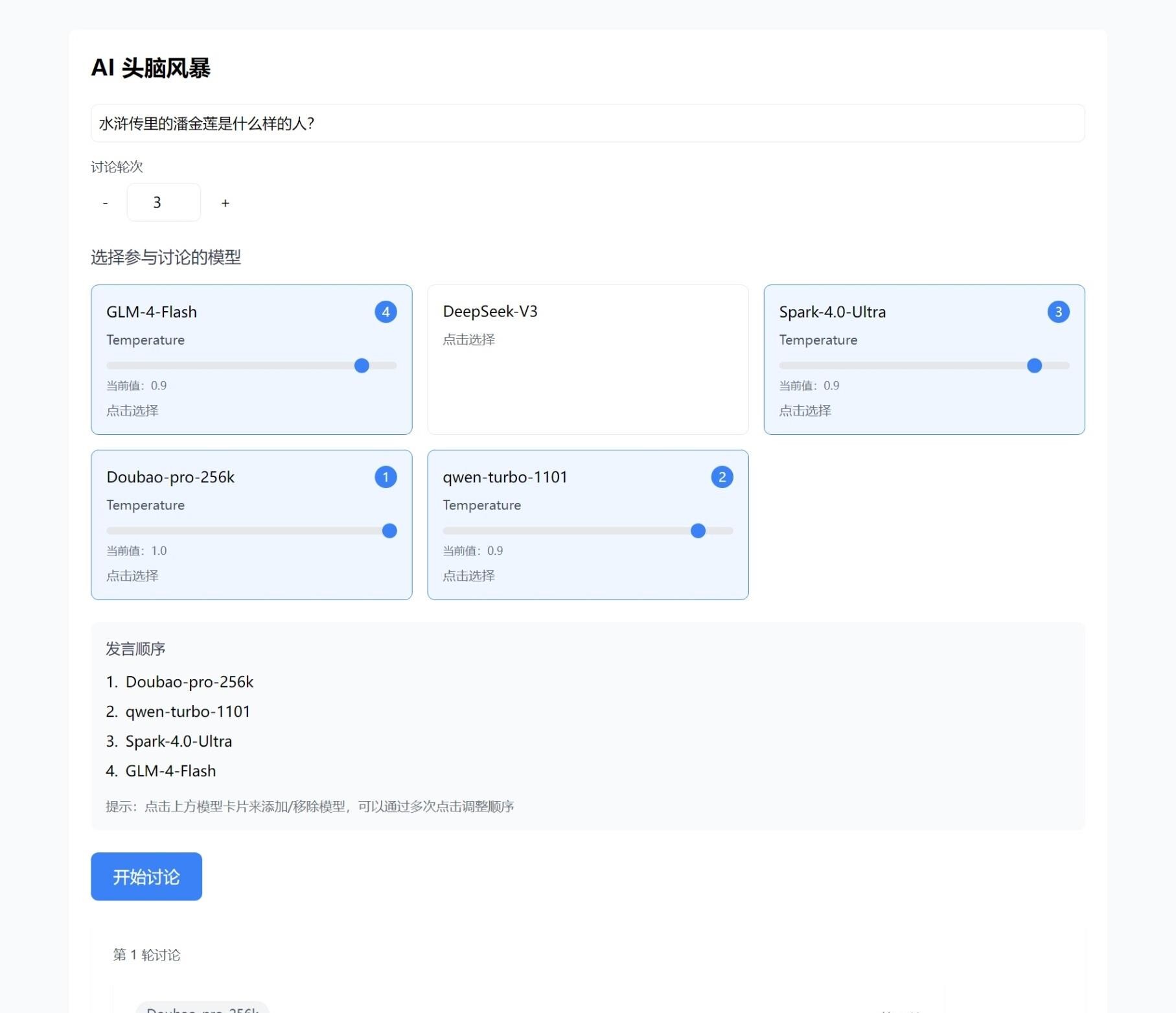Image resolution: width=1176 pixels, height=1013 pixels.
Task: Click the 开始讨论 button
Action: [146, 876]
